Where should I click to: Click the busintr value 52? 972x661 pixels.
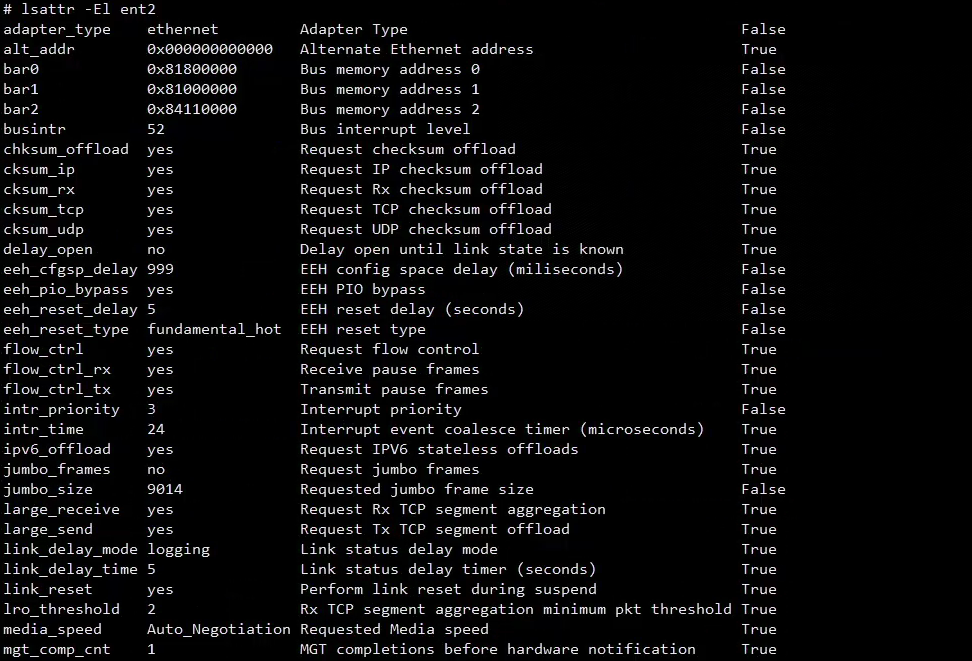pos(156,129)
